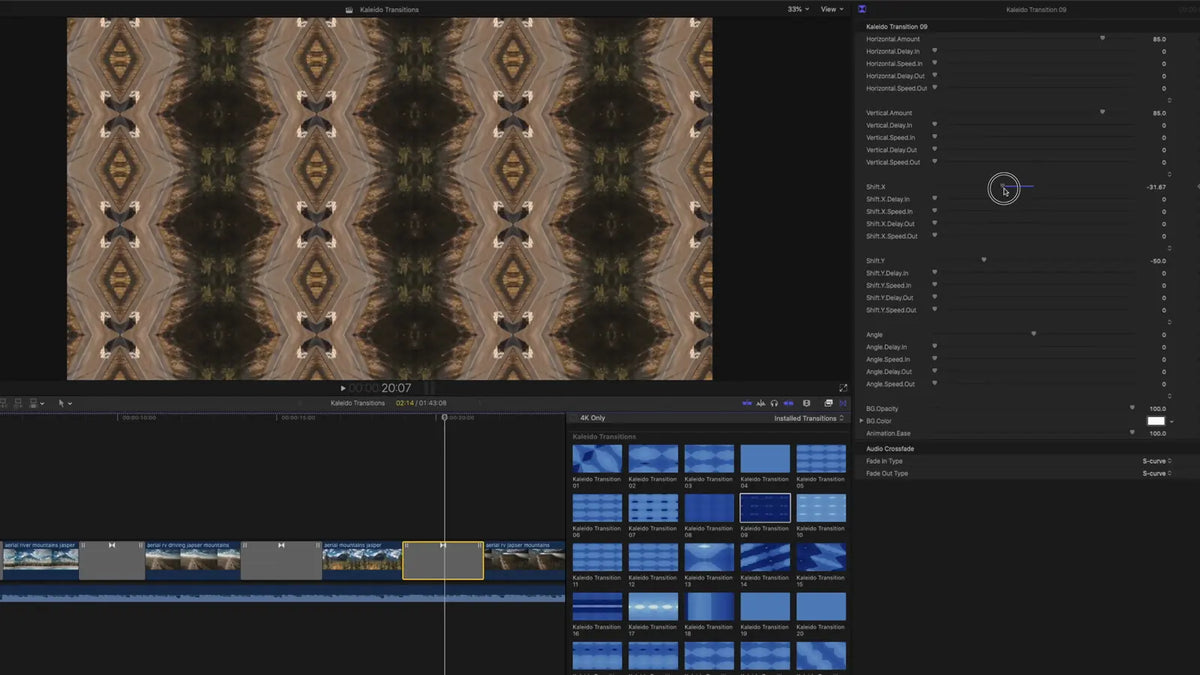
Task: Click the playhead marker on timeline ruler
Action: 445,417
